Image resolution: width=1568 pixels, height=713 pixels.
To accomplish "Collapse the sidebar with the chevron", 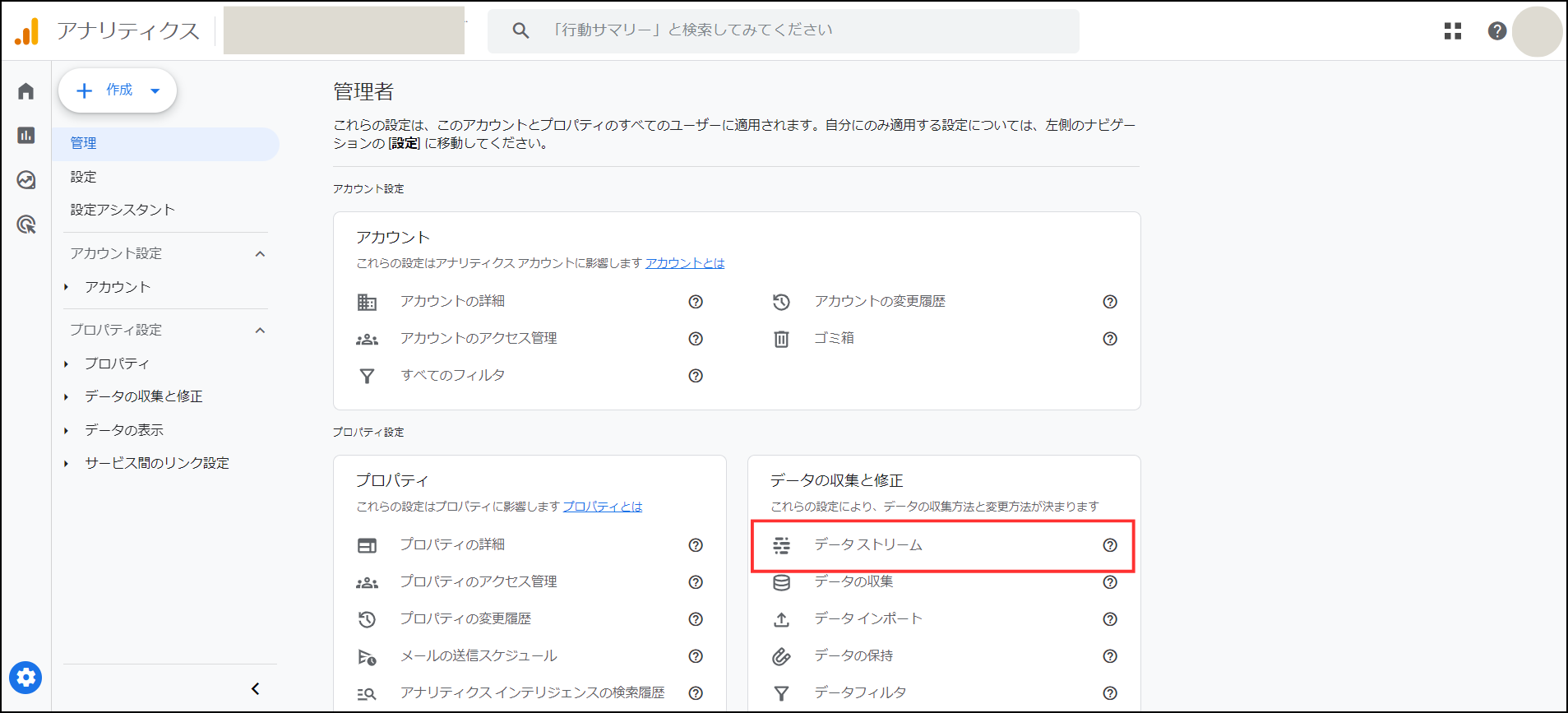I will click(256, 689).
